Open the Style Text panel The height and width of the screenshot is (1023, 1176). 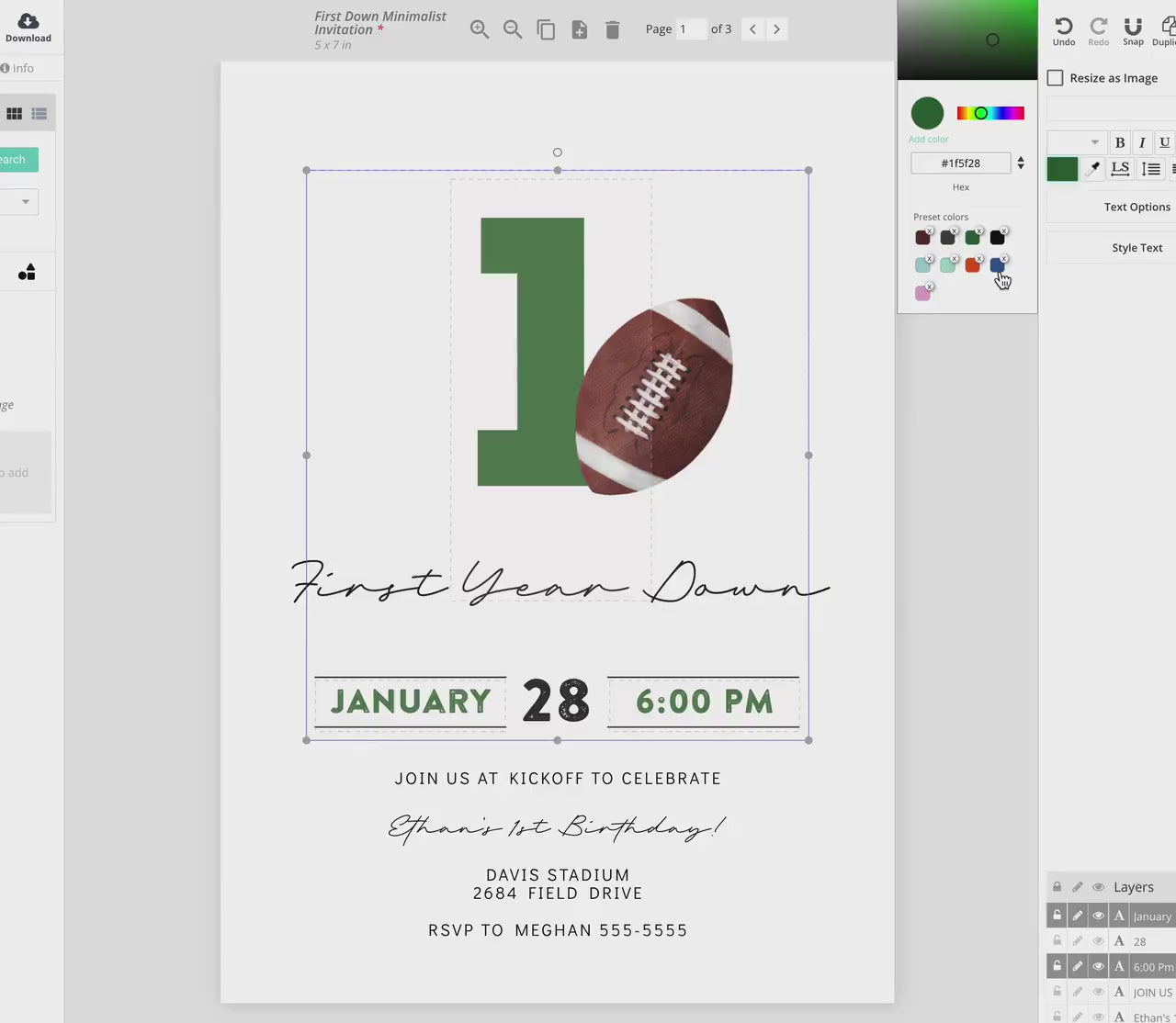coord(1136,248)
